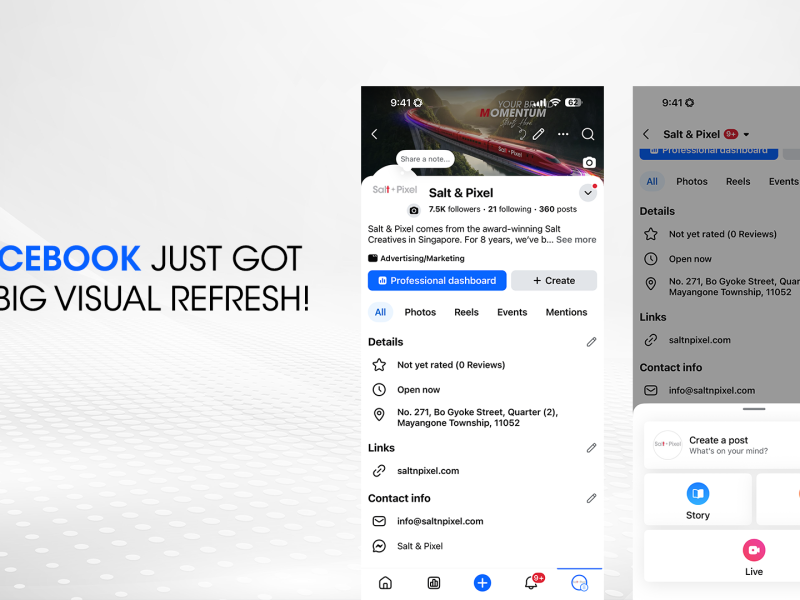
Task: Switch to the Reels tab
Action: coord(466,312)
